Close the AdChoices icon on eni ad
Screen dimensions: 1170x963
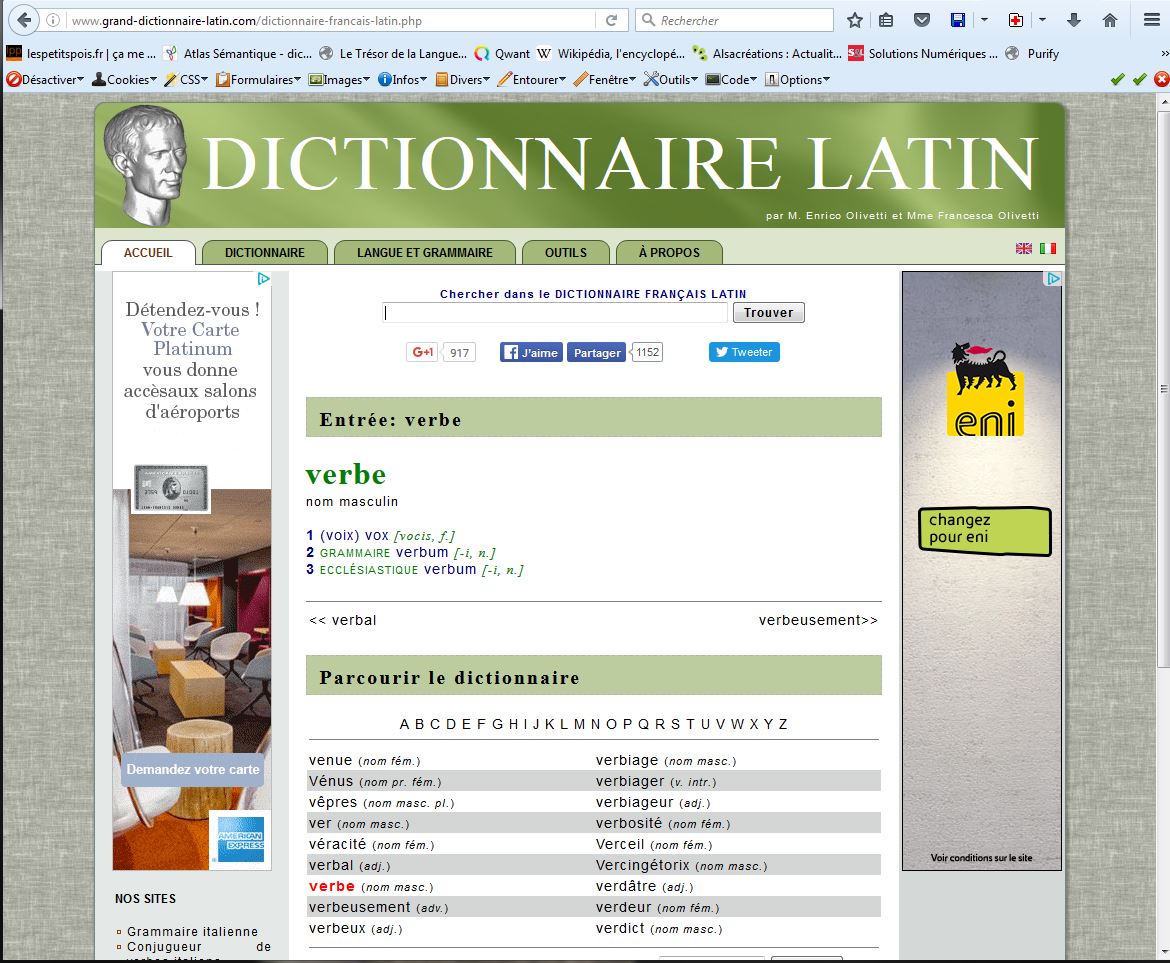(x=1053, y=279)
